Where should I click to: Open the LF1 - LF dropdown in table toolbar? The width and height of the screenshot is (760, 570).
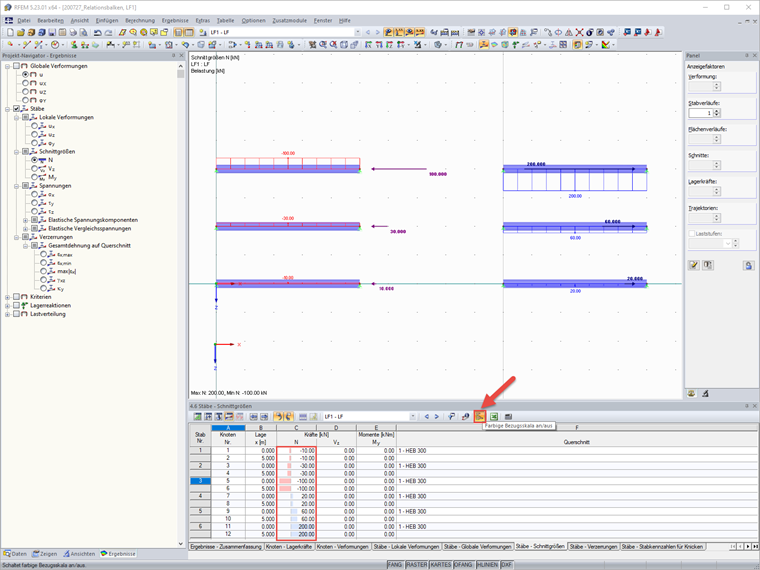(x=412, y=416)
